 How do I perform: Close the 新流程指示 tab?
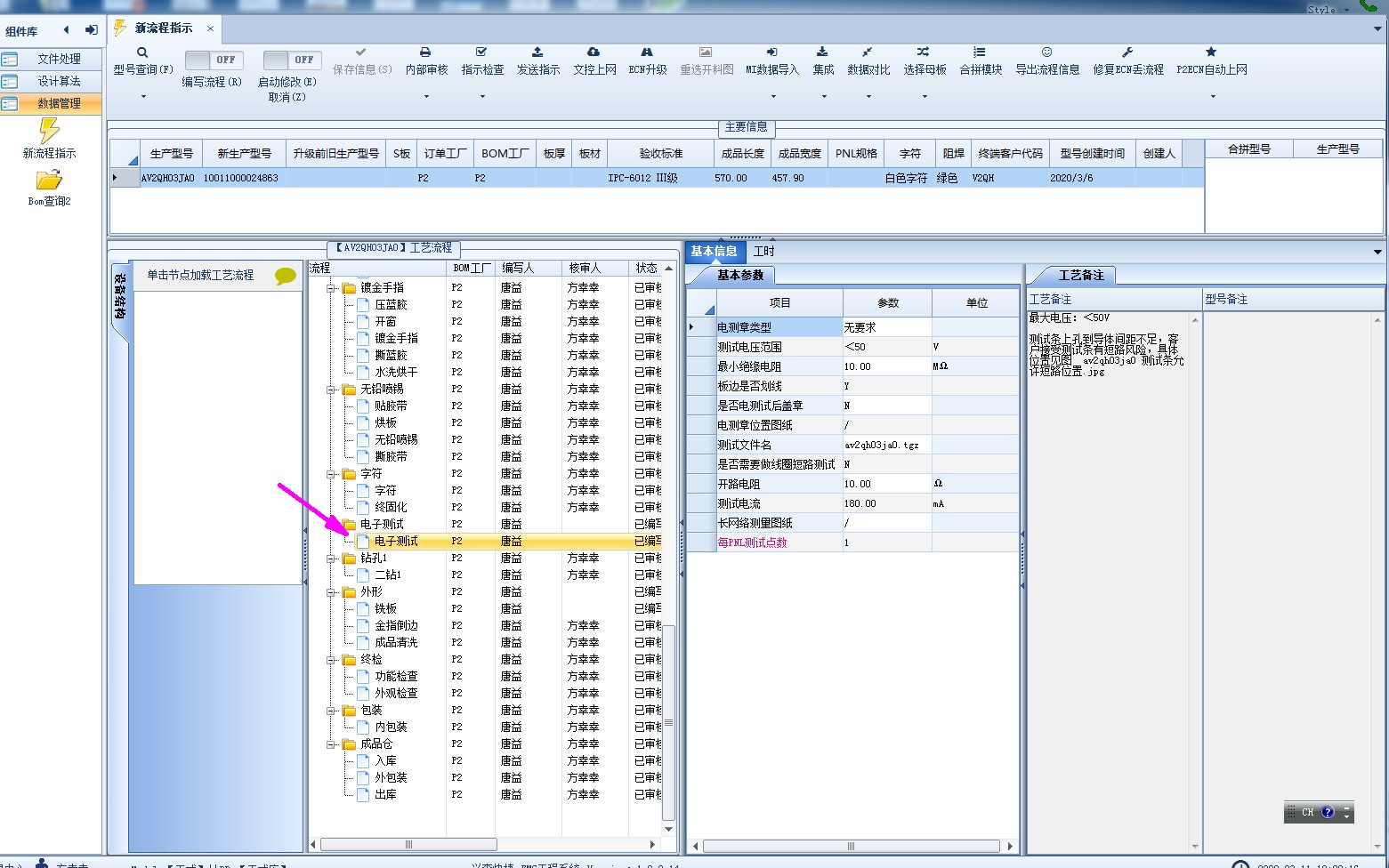click(x=210, y=28)
